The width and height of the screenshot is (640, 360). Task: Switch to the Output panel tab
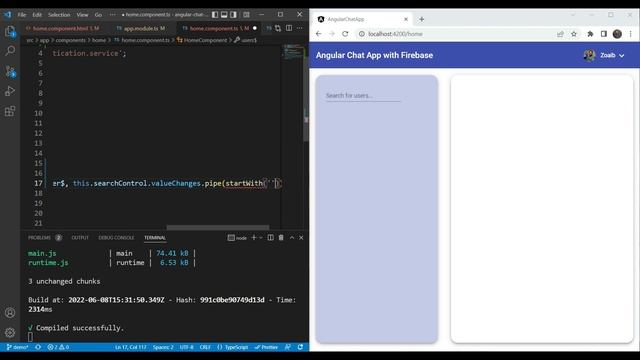coord(80,238)
